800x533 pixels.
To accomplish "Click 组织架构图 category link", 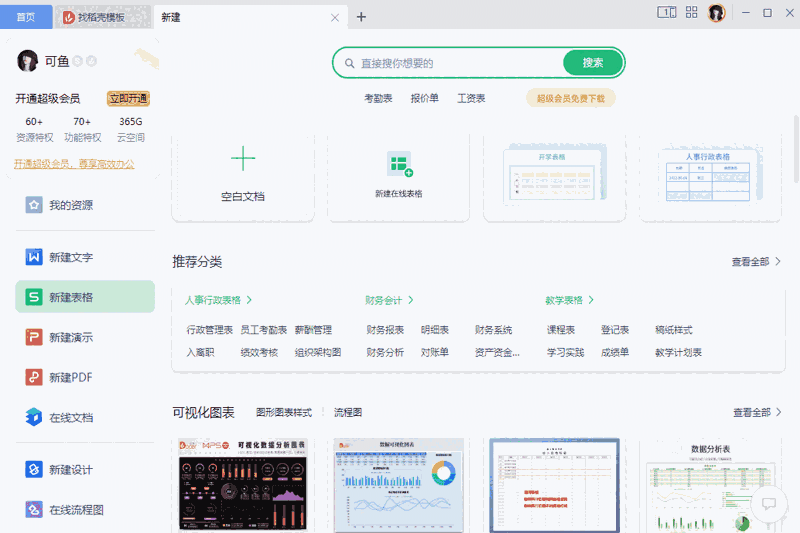I will pos(318,352).
